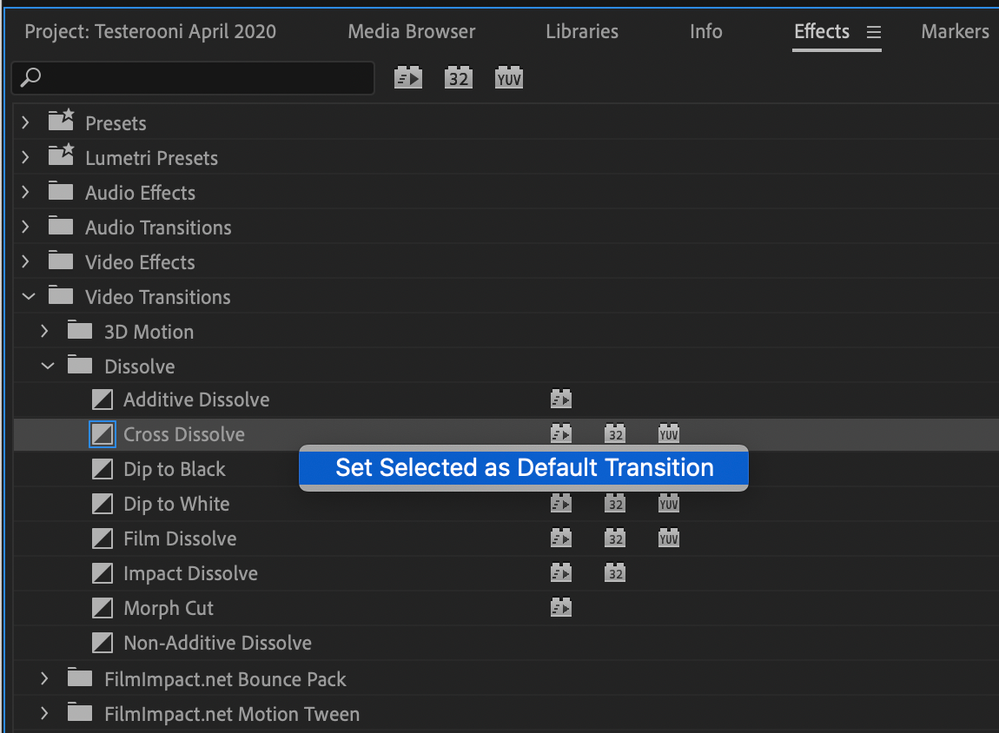Open the Libraries tab
999x733 pixels.
(x=582, y=32)
